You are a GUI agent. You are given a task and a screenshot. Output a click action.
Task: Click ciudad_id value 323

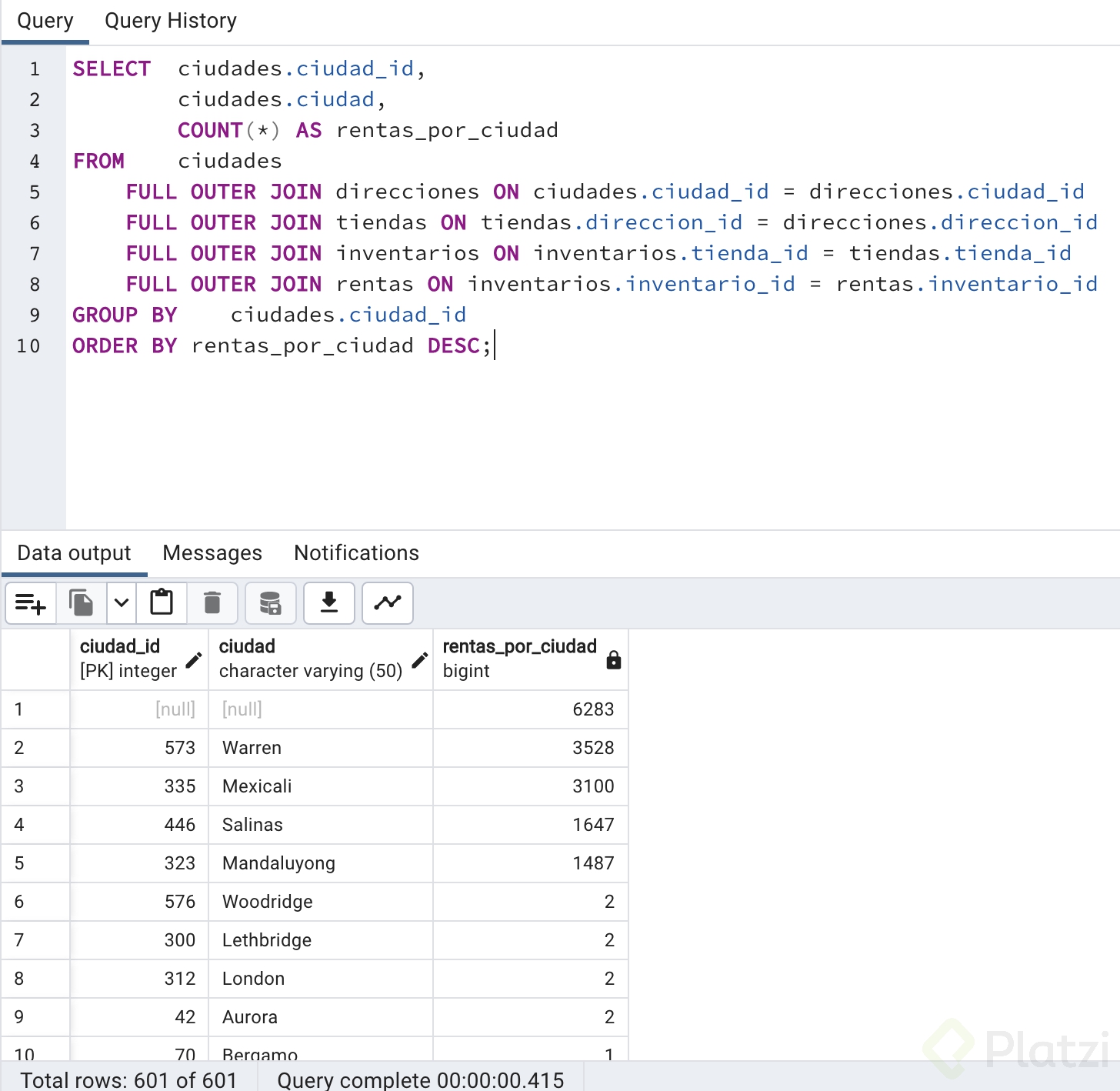[x=139, y=863]
